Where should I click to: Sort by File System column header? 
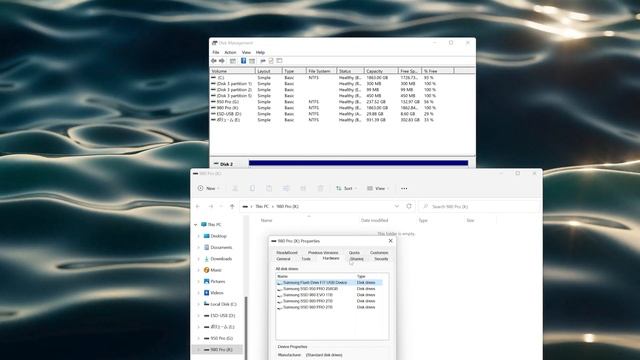pyautogui.click(x=321, y=71)
